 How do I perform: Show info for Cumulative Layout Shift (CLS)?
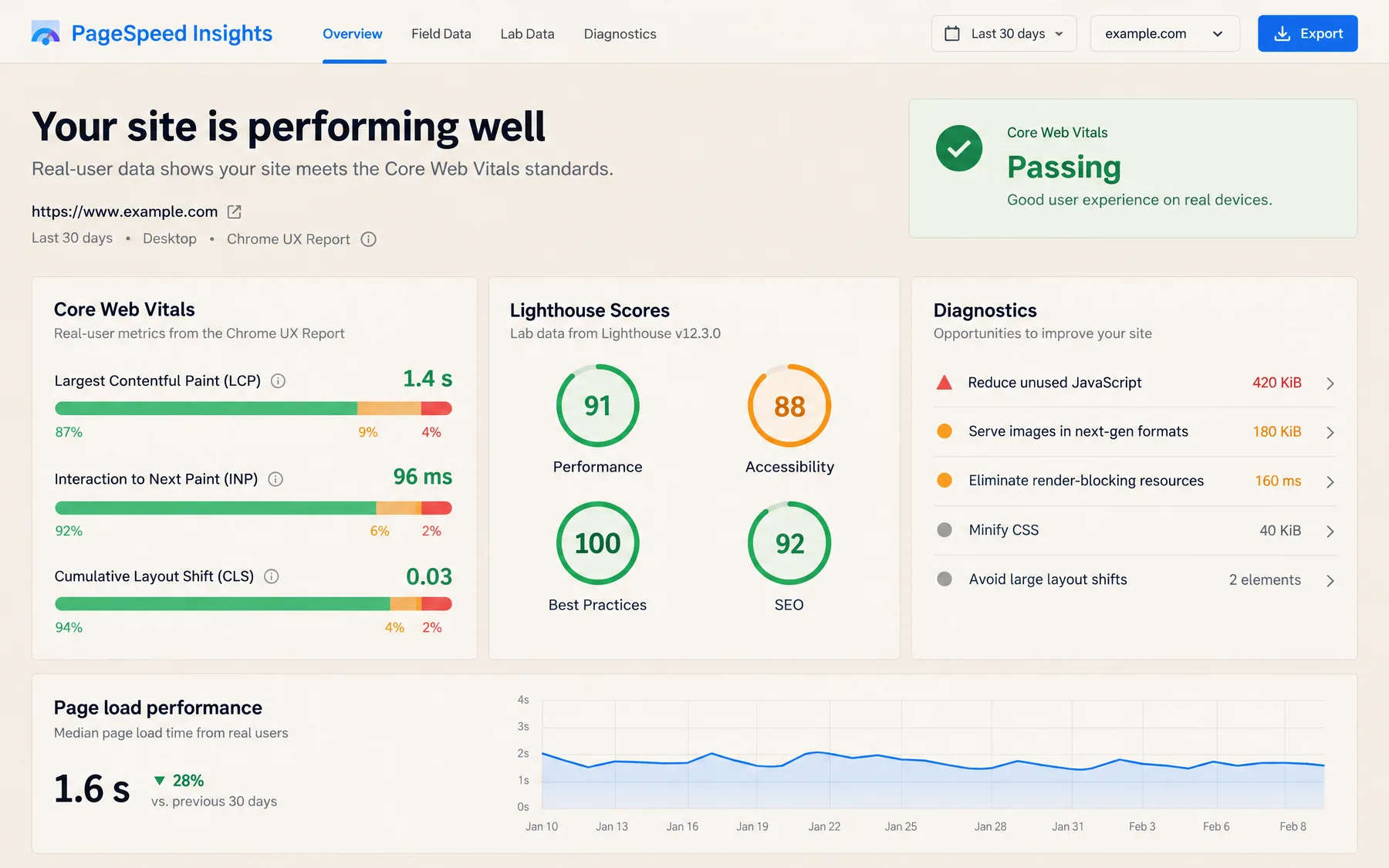click(x=272, y=576)
